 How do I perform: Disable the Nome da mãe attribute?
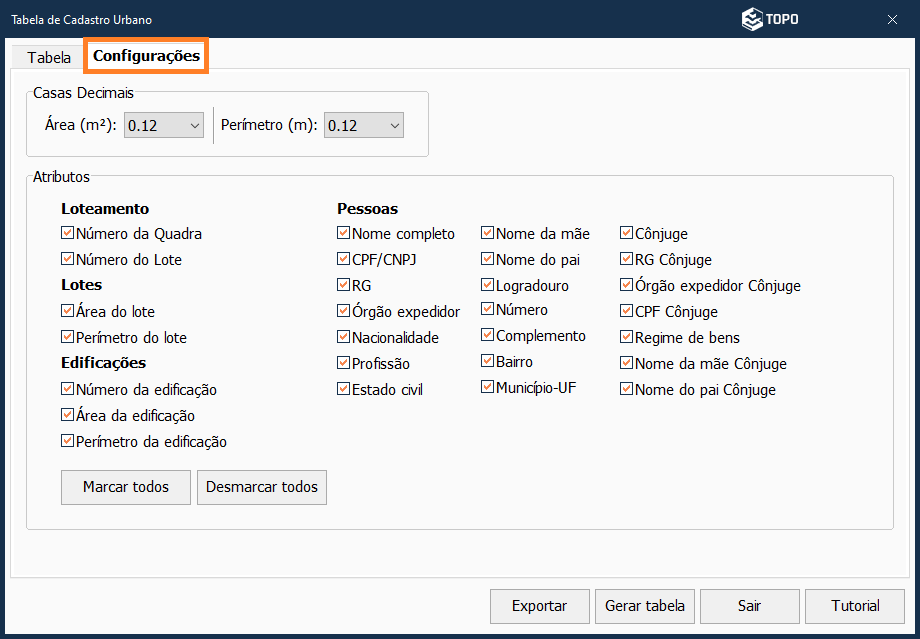(488, 233)
